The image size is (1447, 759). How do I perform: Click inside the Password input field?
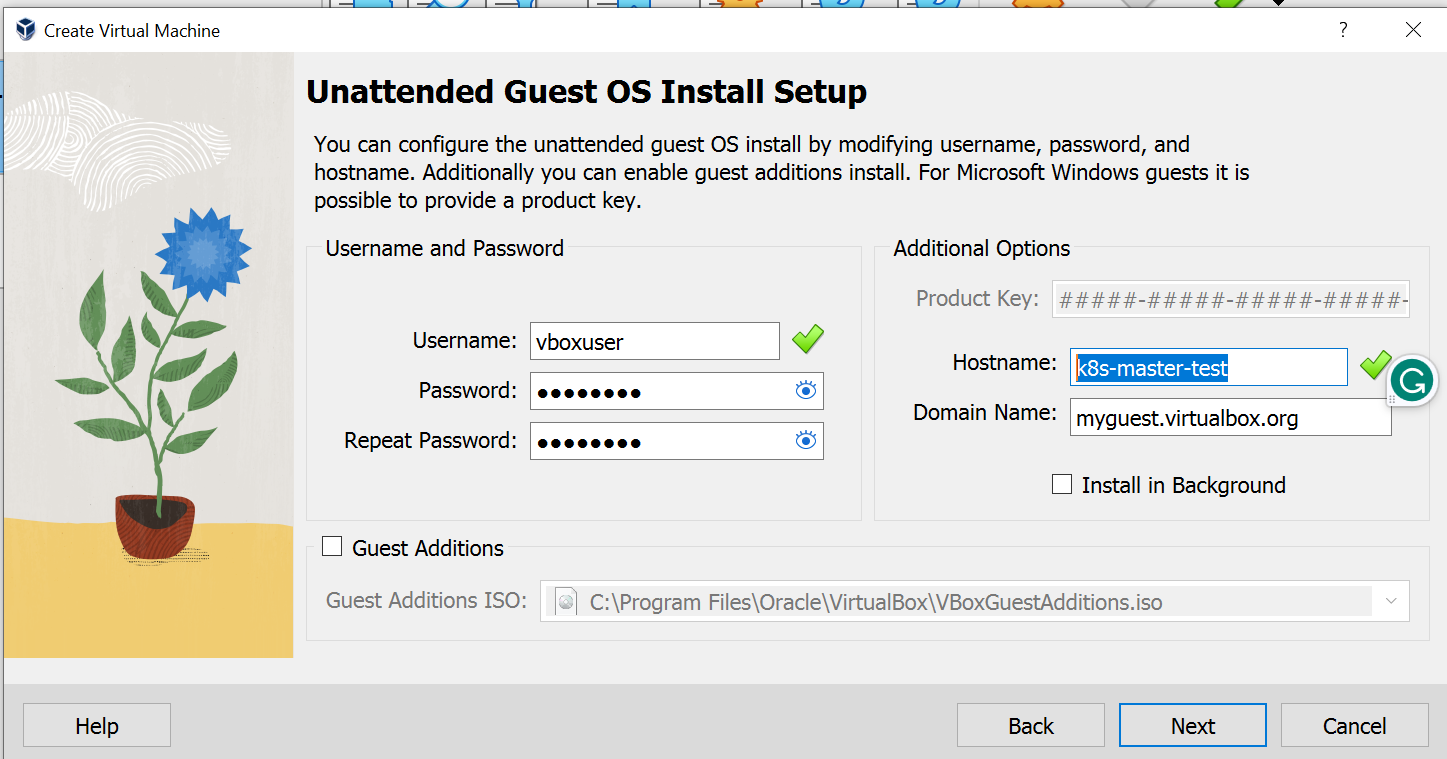[x=660, y=391]
